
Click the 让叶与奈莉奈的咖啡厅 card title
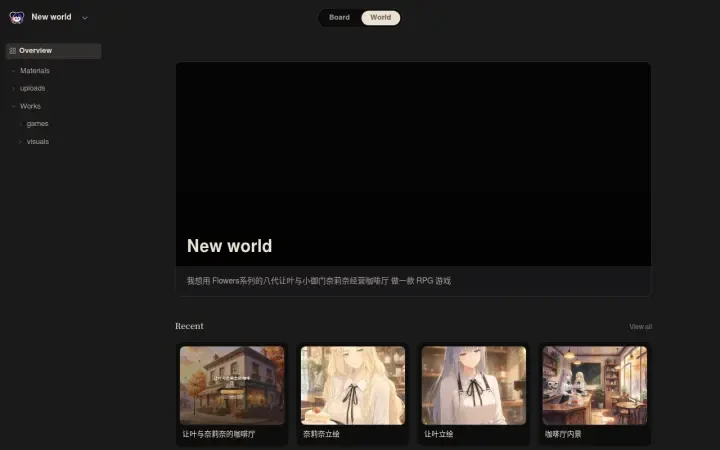point(219,434)
